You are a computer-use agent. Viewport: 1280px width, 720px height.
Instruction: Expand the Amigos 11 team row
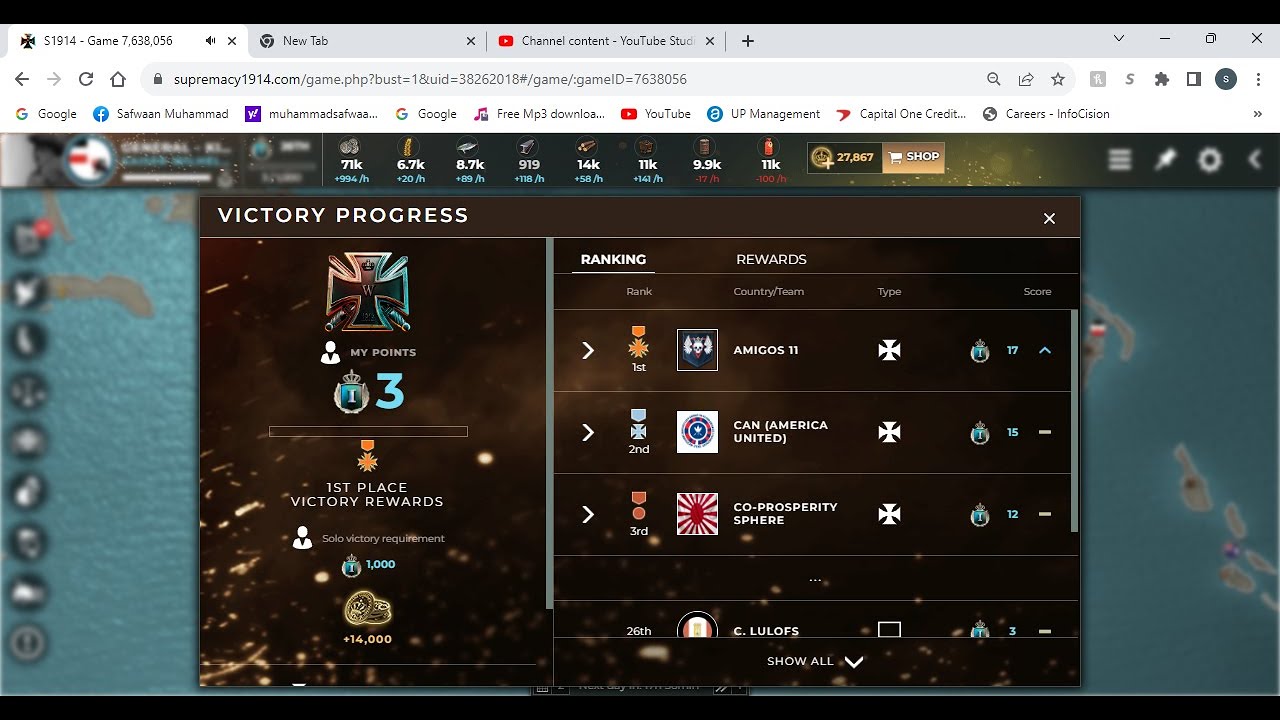tap(588, 350)
